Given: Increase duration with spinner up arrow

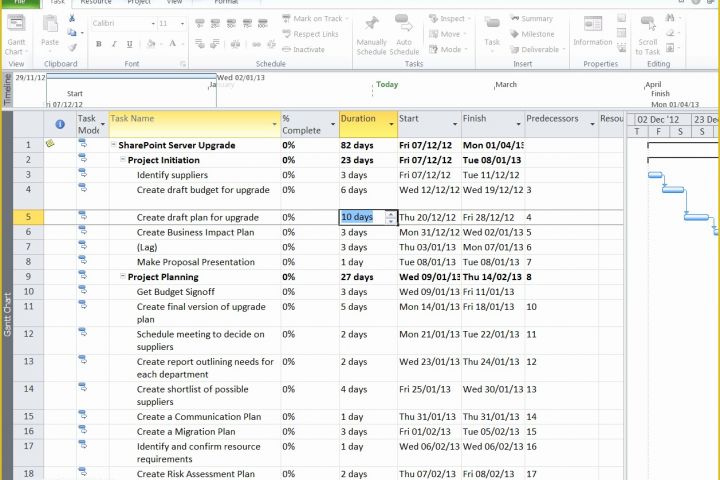Looking at the screenshot, I should pos(391,214).
